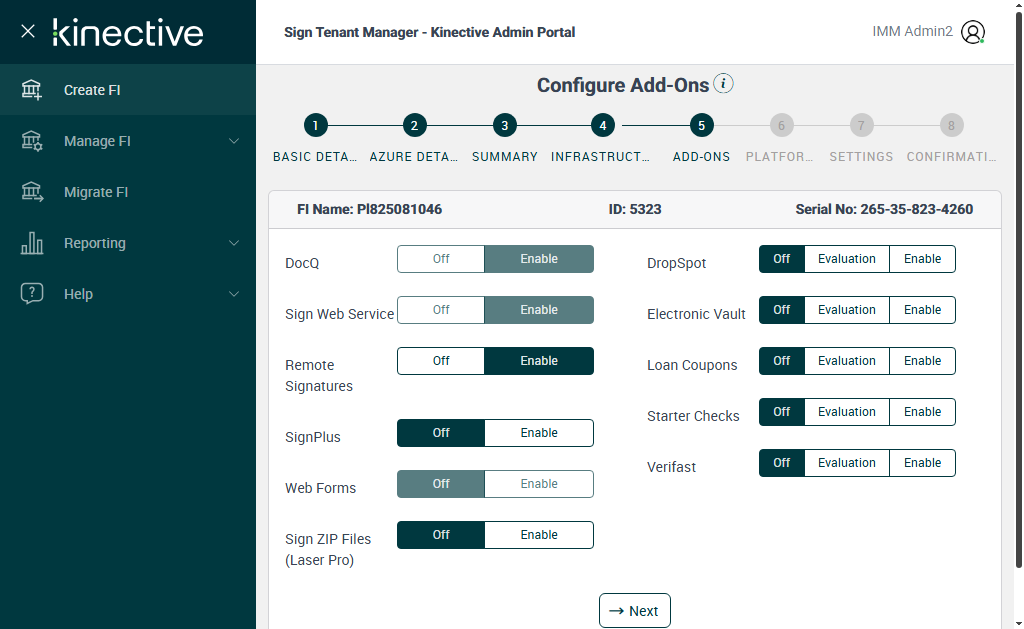Set Verifast to Off

[782, 462]
